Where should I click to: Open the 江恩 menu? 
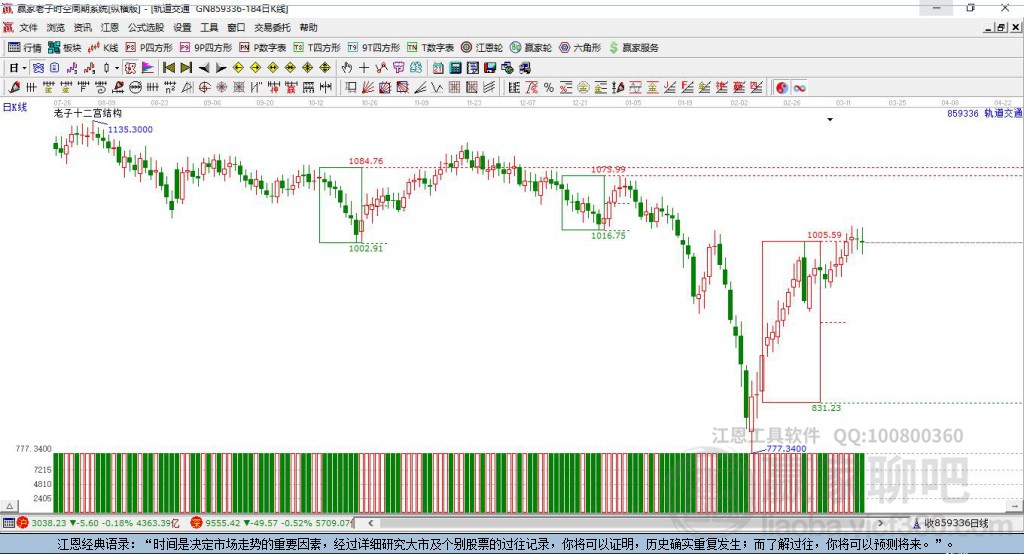pos(110,27)
